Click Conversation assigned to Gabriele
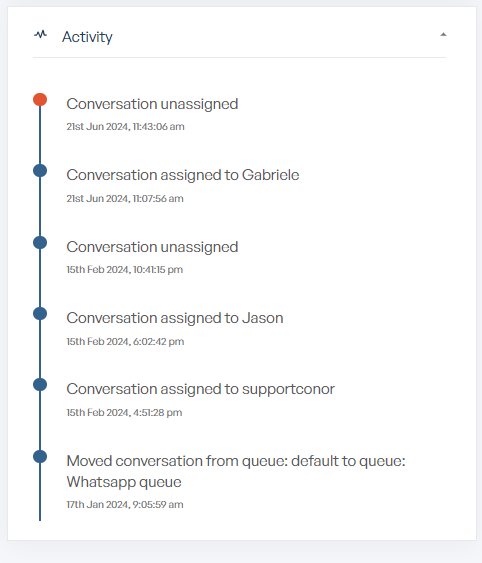This screenshot has height=563, width=482. pos(183,175)
